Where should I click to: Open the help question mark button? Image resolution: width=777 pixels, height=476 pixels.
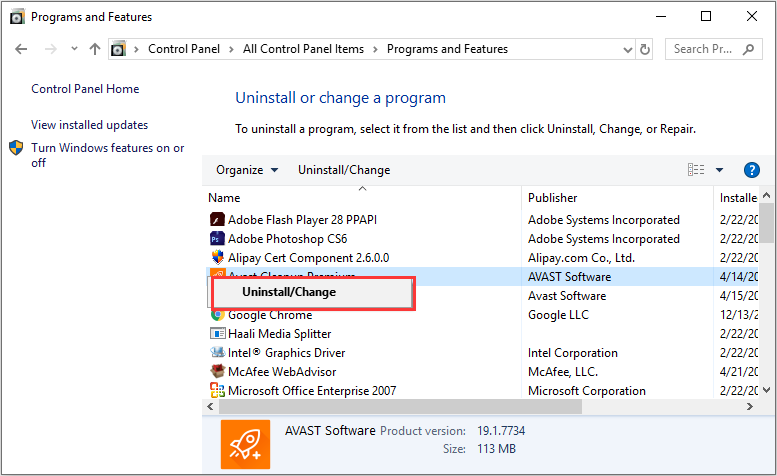click(x=752, y=170)
